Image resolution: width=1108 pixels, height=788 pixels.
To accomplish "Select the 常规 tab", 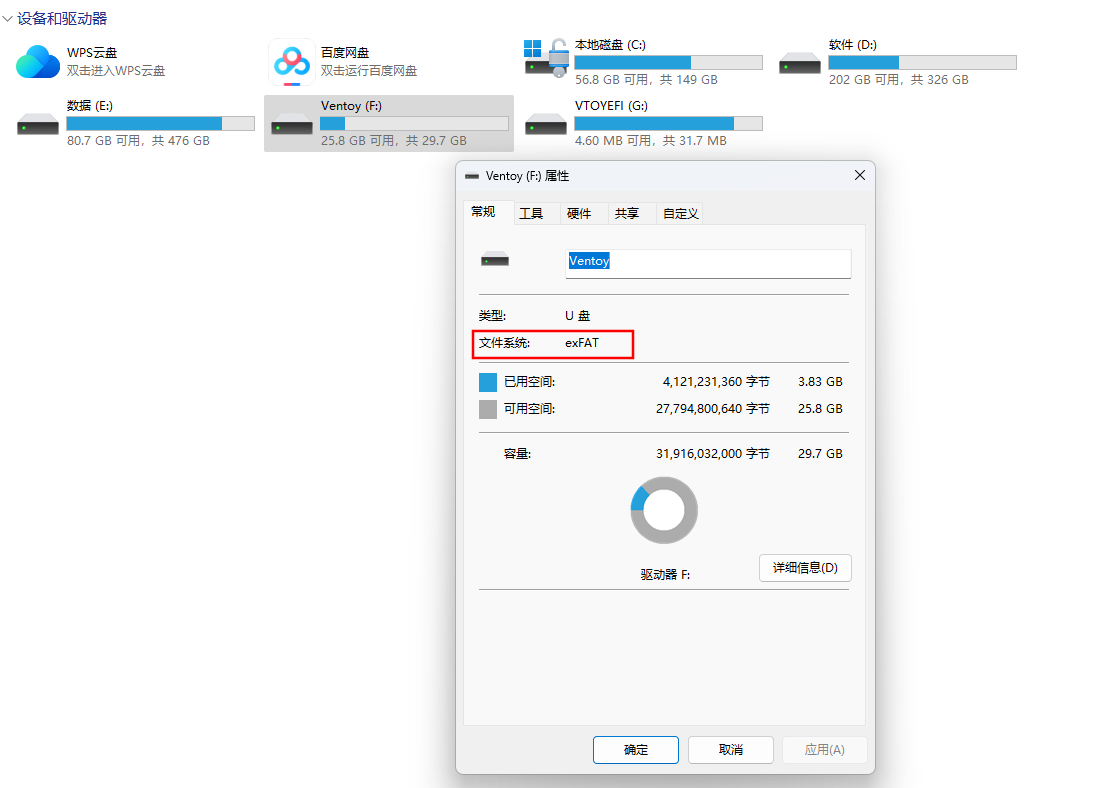I will (x=483, y=212).
